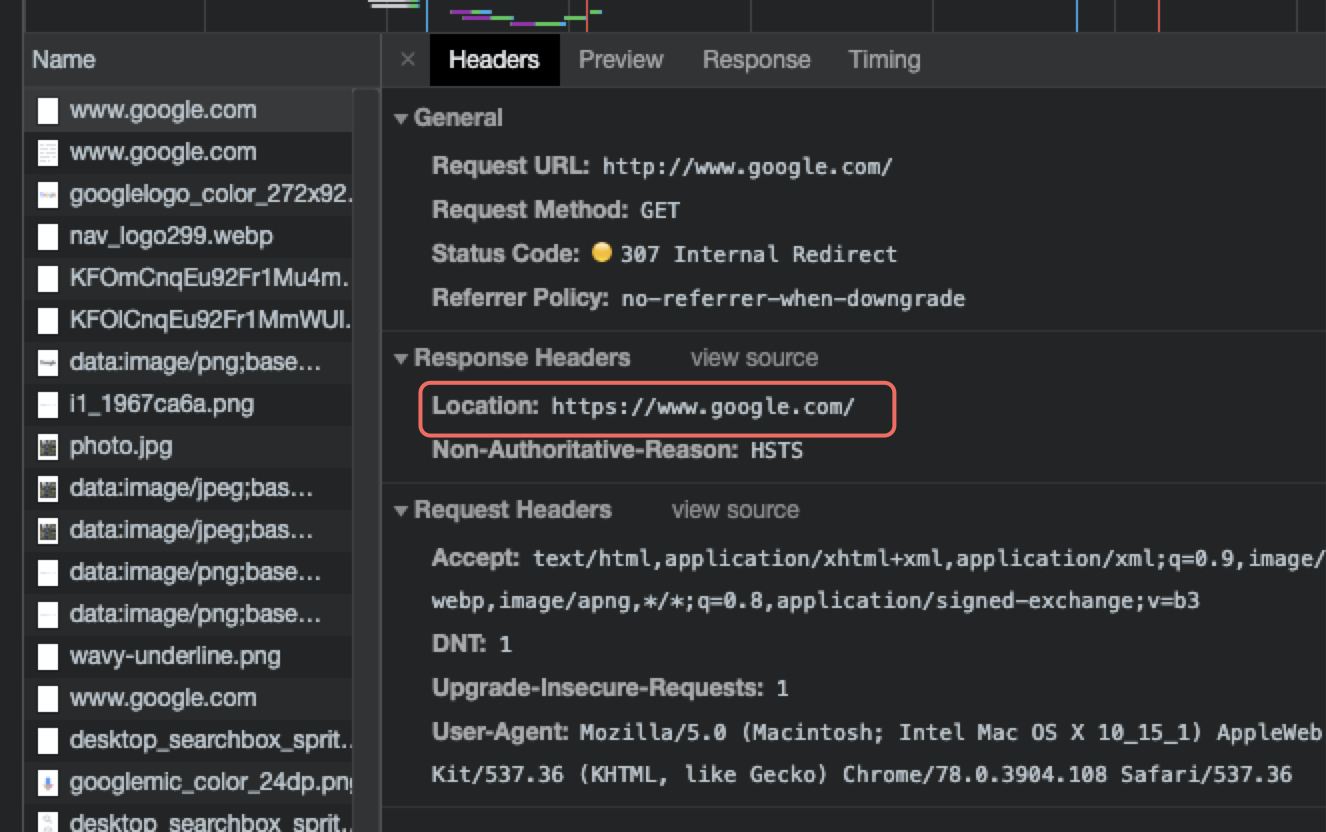Viewport: 1326px width, 832px height.
Task: Click the thumbnail icon beside i1_1967ca6a.png
Action: point(47,404)
